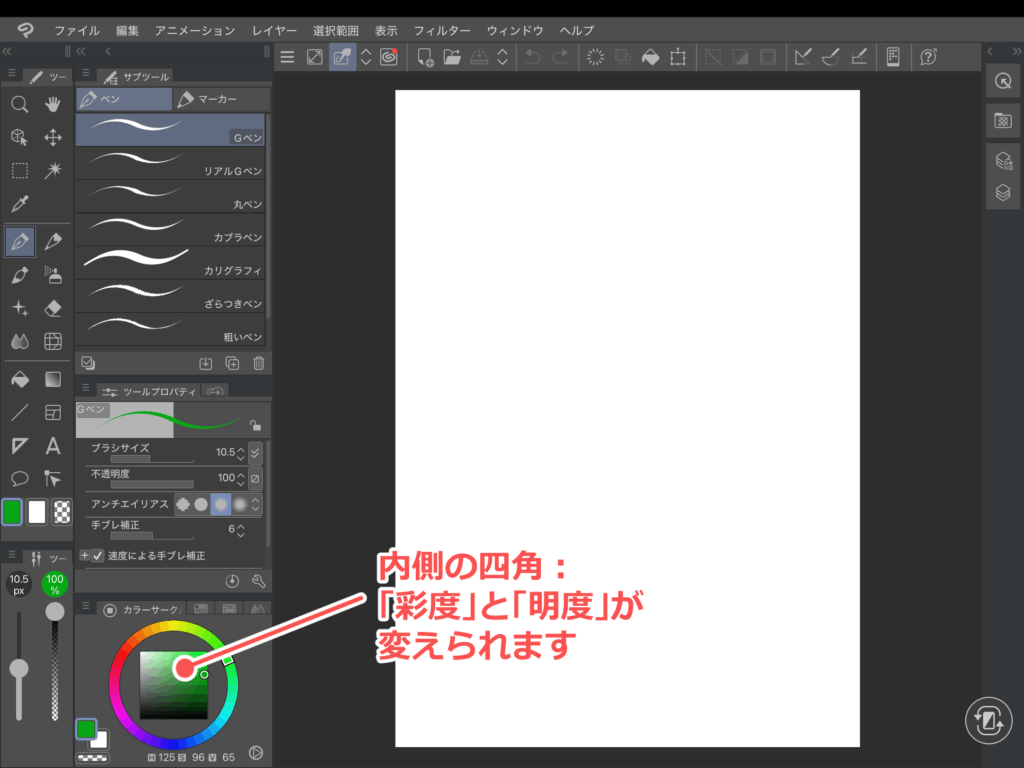Select the Text tool

[54, 446]
